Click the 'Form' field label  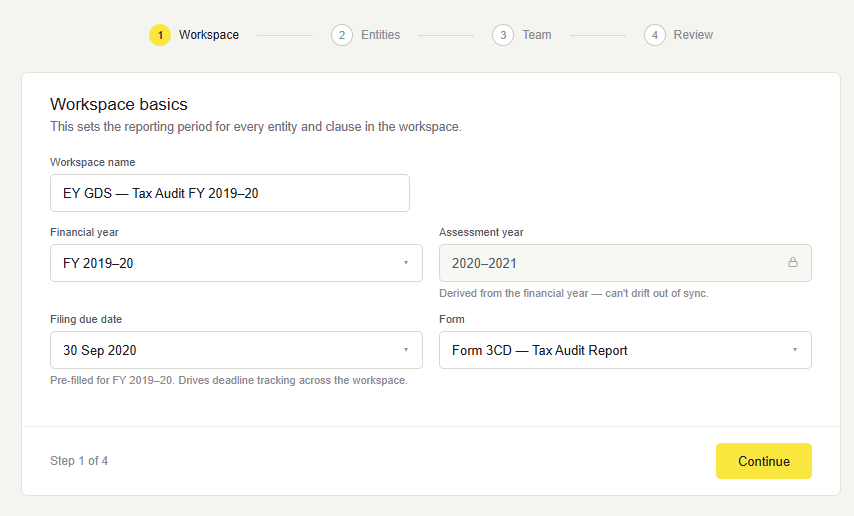pos(452,319)
